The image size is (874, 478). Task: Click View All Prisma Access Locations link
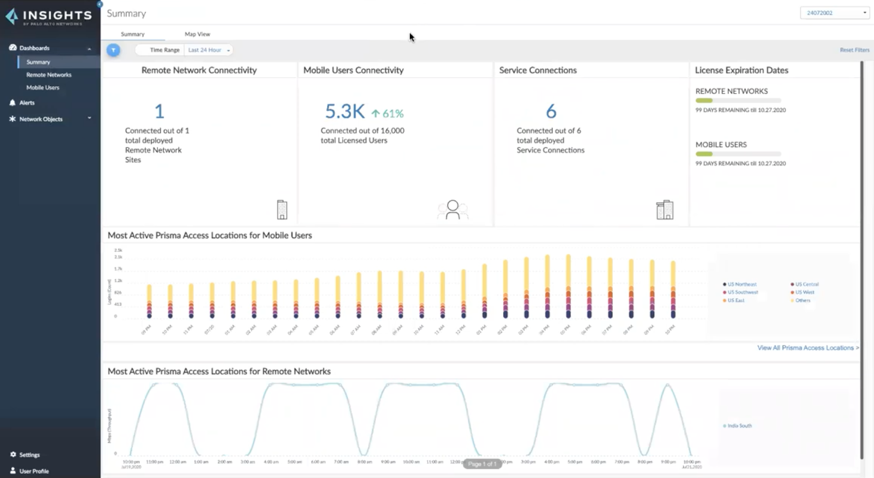pyautogui.click(x=807, y=348)
